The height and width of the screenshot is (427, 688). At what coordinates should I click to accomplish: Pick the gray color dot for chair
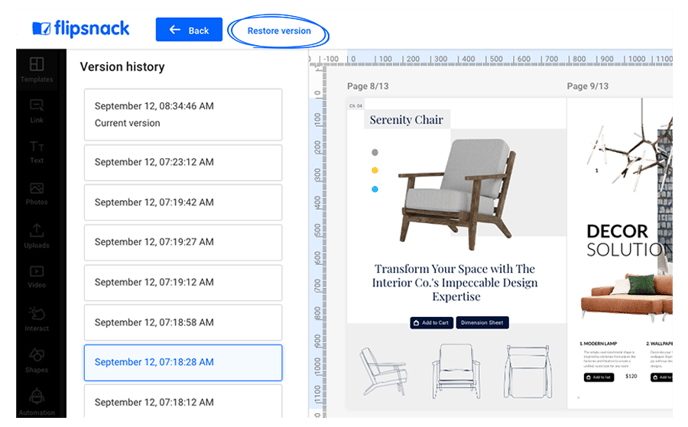tap(375, 152)
